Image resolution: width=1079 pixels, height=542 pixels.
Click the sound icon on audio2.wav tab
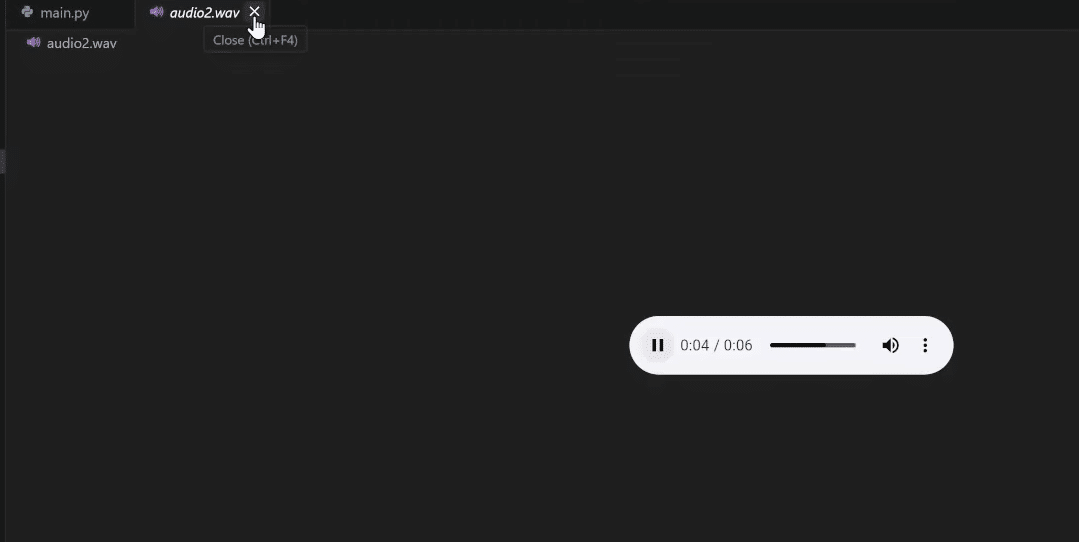click(156, 12)
